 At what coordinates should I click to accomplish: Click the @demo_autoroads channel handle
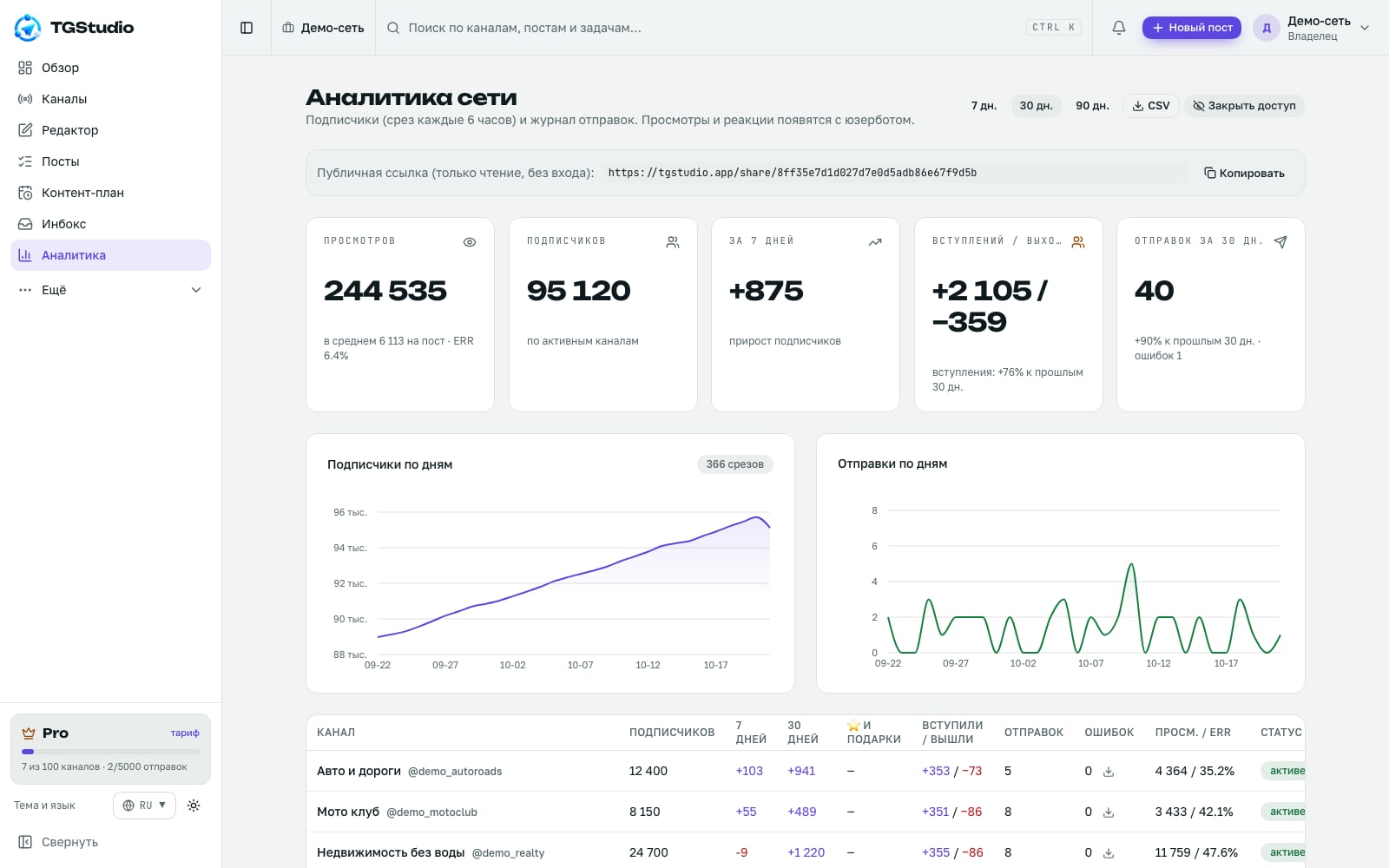click(x=455, y=772)
